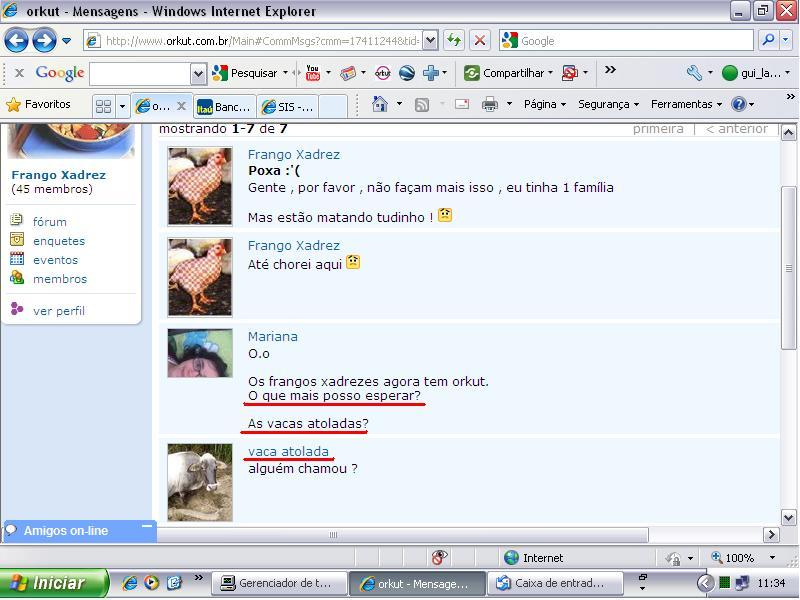The image size is (800, 600).
Task: Go to the Home page icon
Action: coord(380,104)
